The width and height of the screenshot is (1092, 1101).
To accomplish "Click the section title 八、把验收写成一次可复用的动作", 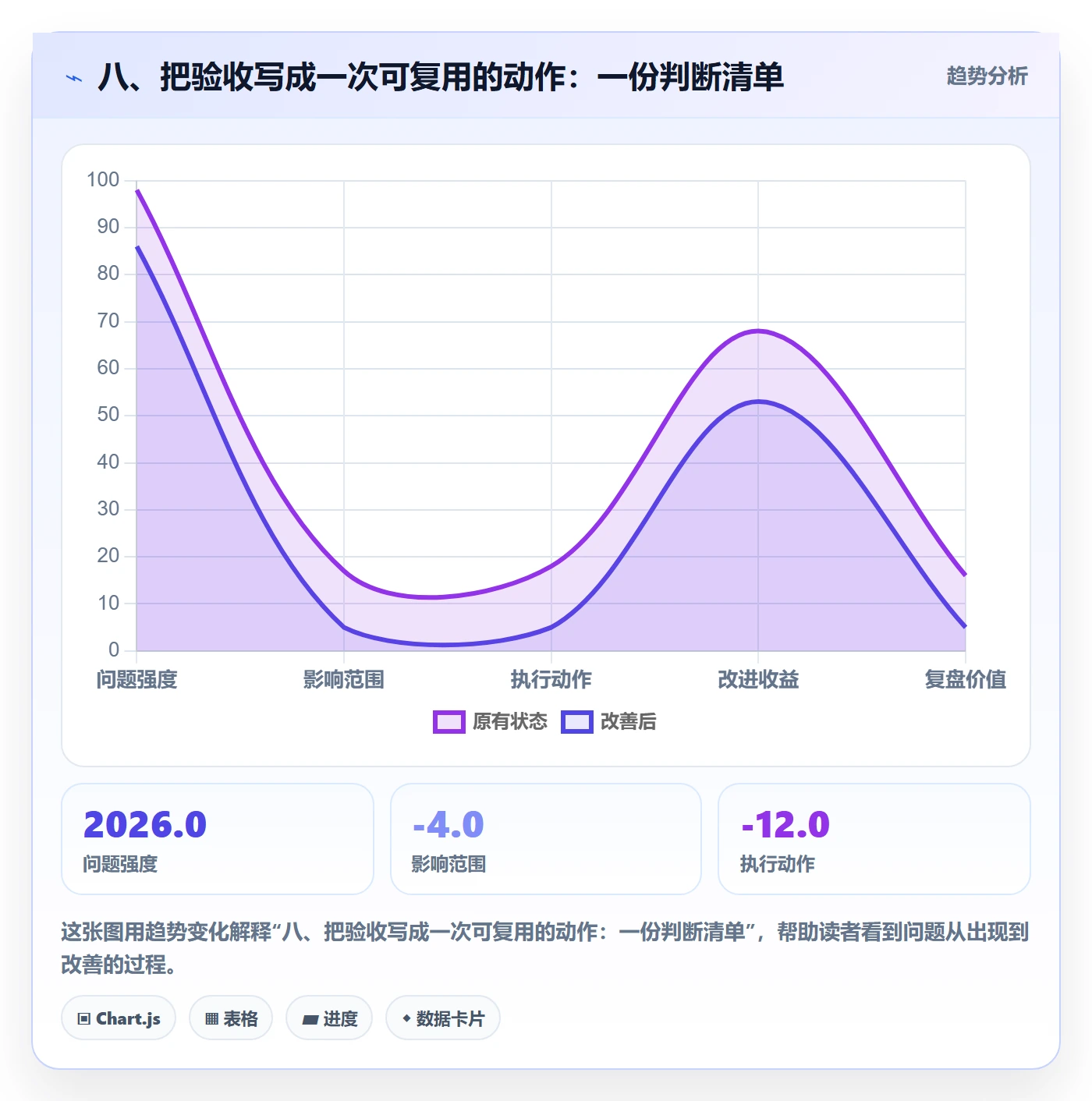I will tap(441, 77).
